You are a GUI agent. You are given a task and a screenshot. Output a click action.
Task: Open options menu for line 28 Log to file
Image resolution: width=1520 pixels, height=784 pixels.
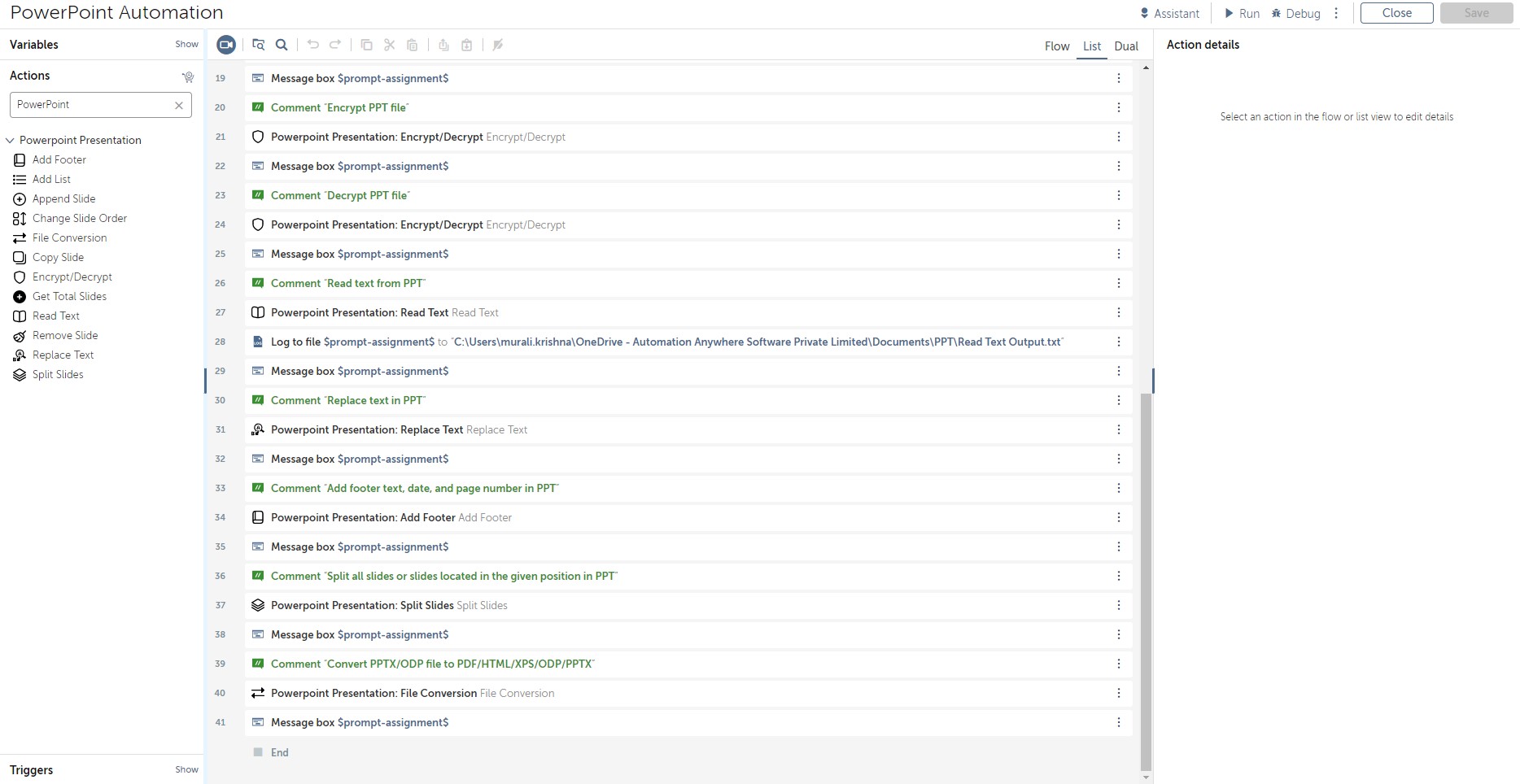click(1119, 342)
